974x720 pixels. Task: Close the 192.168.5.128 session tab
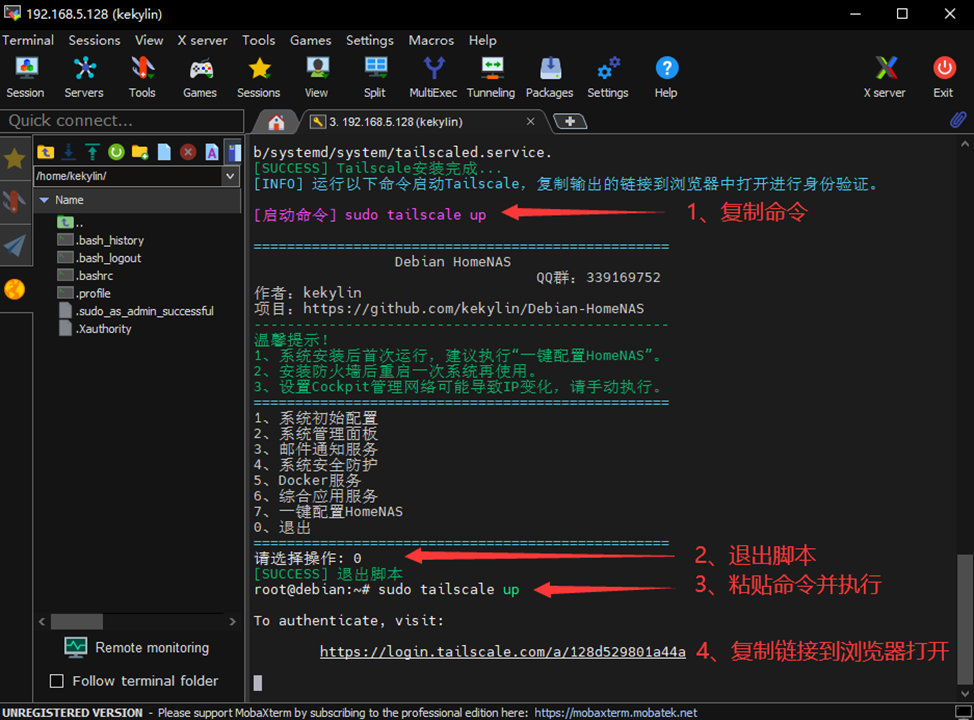coord(530,121)
